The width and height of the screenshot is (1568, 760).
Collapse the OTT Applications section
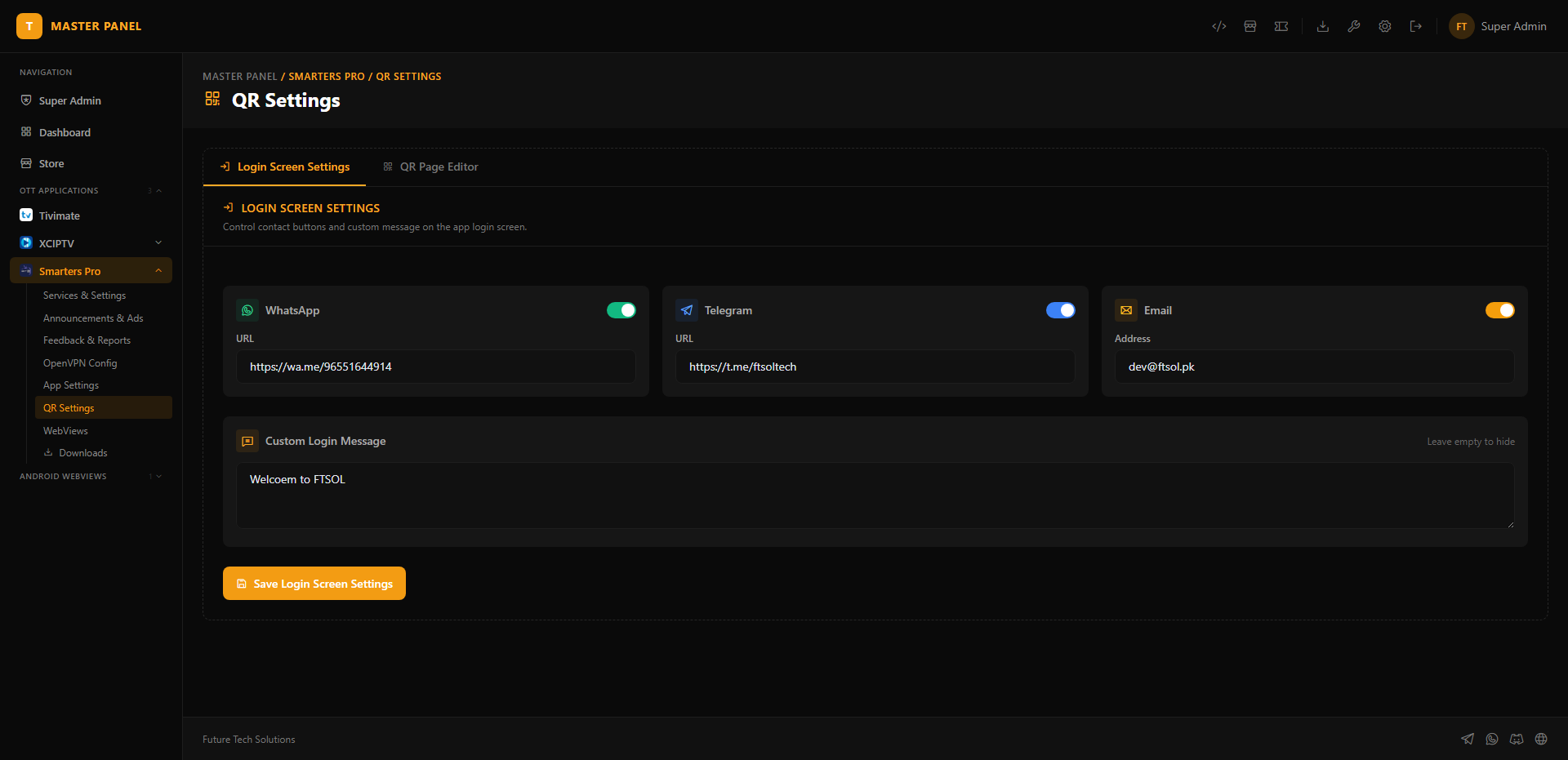pos(158,190)
